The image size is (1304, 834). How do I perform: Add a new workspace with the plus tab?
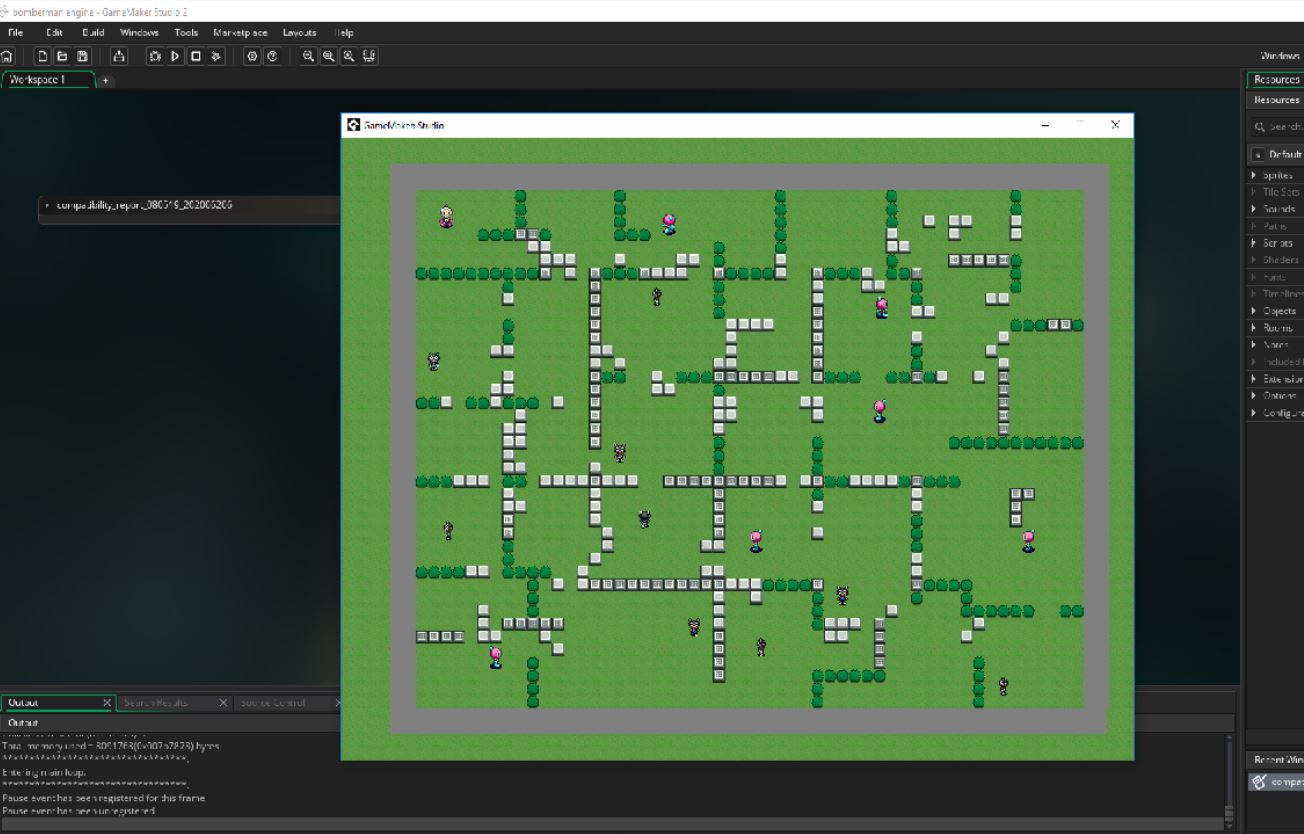coord(106,80)
